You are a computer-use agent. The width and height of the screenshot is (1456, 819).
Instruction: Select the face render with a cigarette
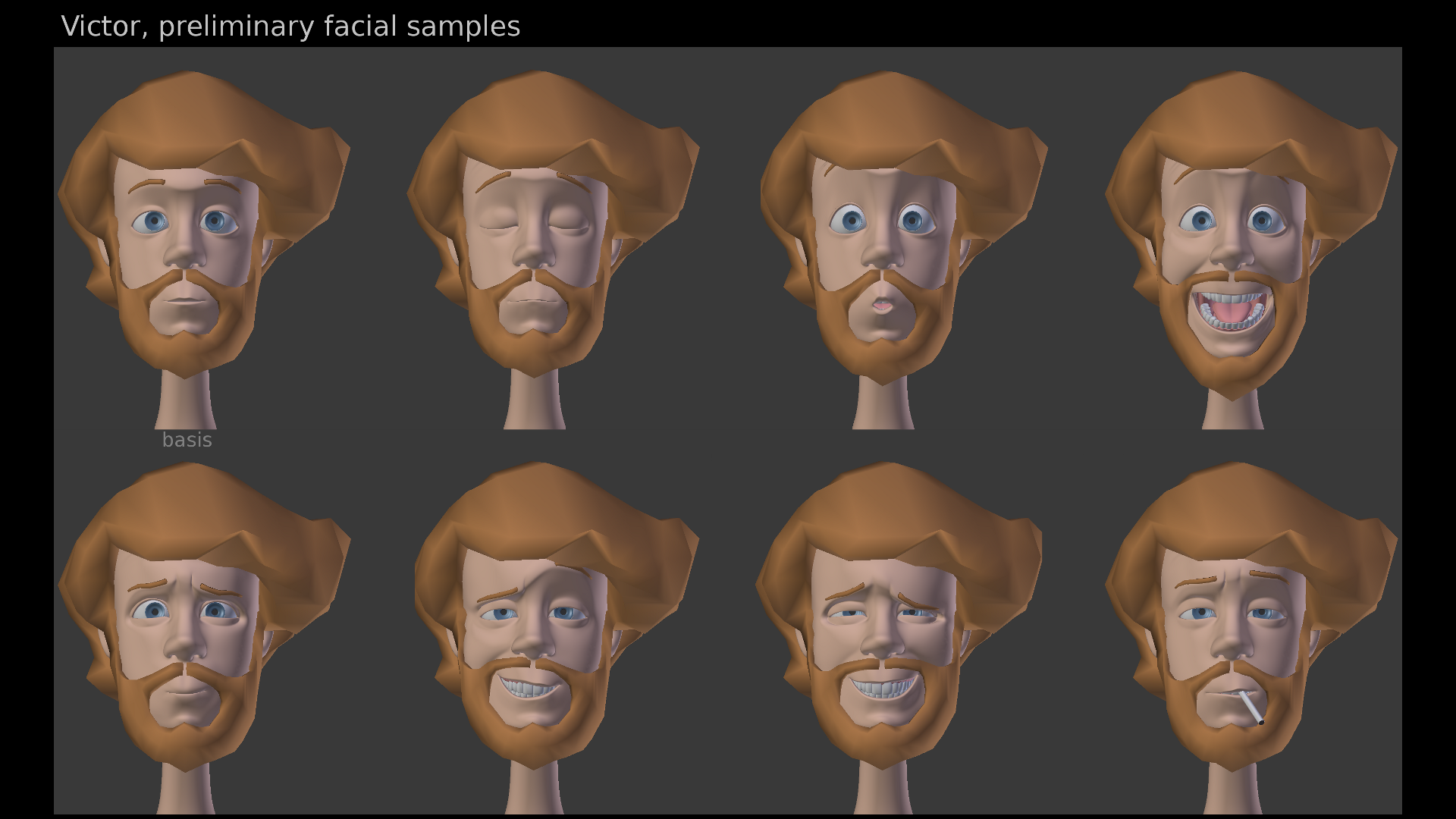pyautogui.click(x=1251, y=639)
